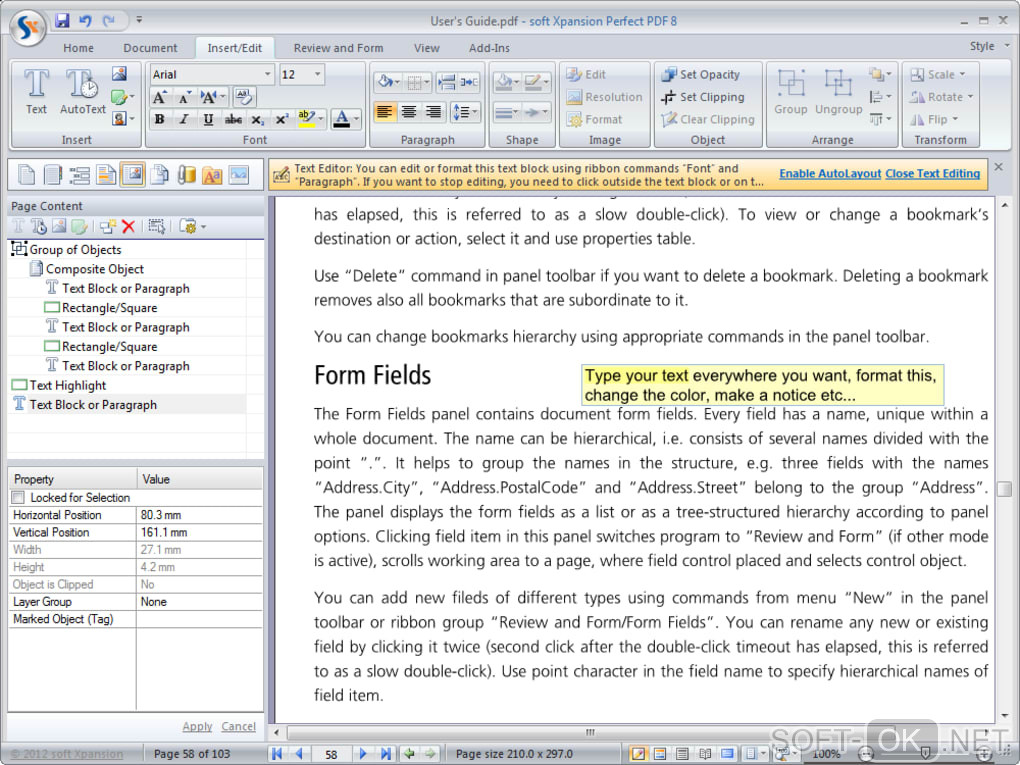Open the font size 12 dropdown
The image size is (1020, 765).
pyautogui.click(x=317, y=74)
